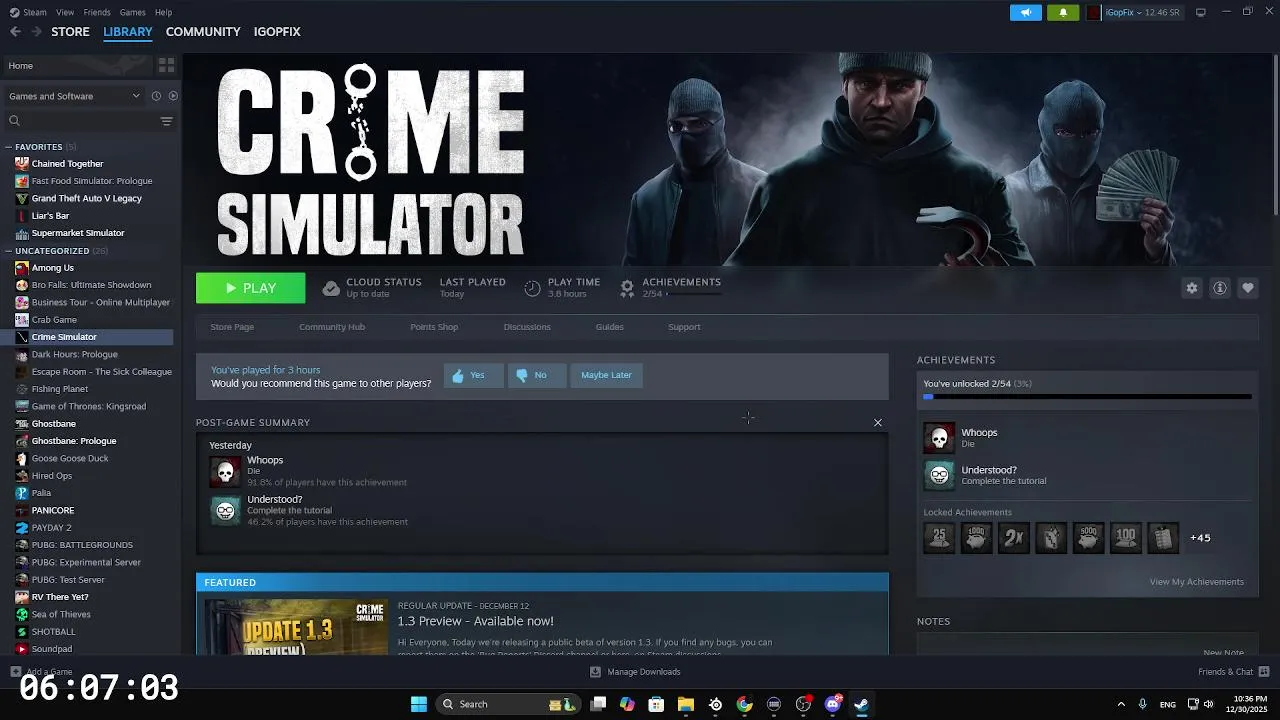Click the cloud status icon
1280x720 pixels.
[331, 288]
